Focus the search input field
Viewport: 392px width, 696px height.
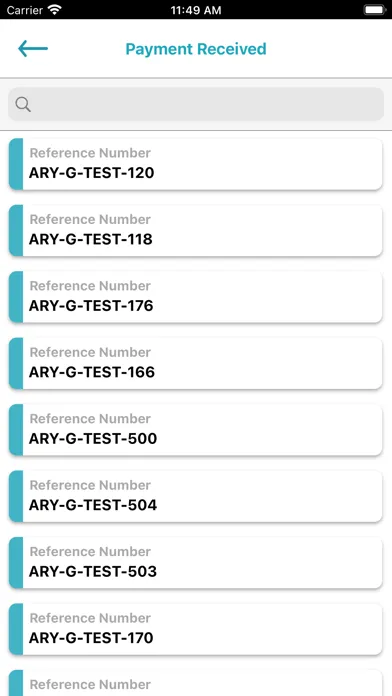(196, 104)
